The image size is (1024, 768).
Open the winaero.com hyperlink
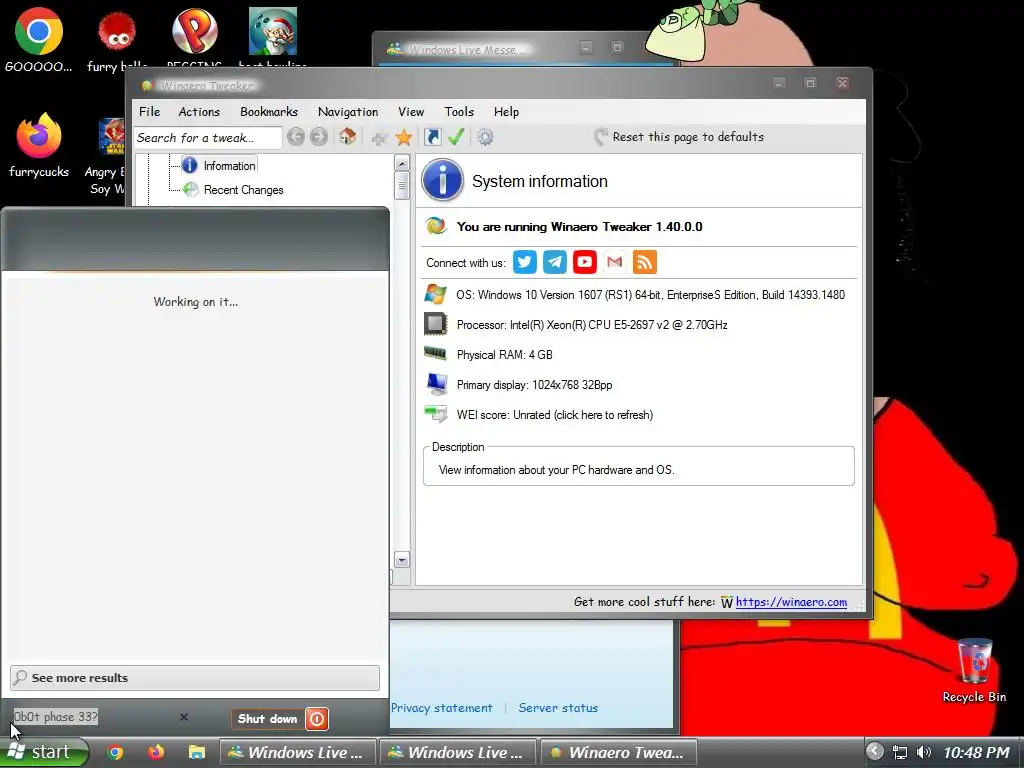point(792,602)
